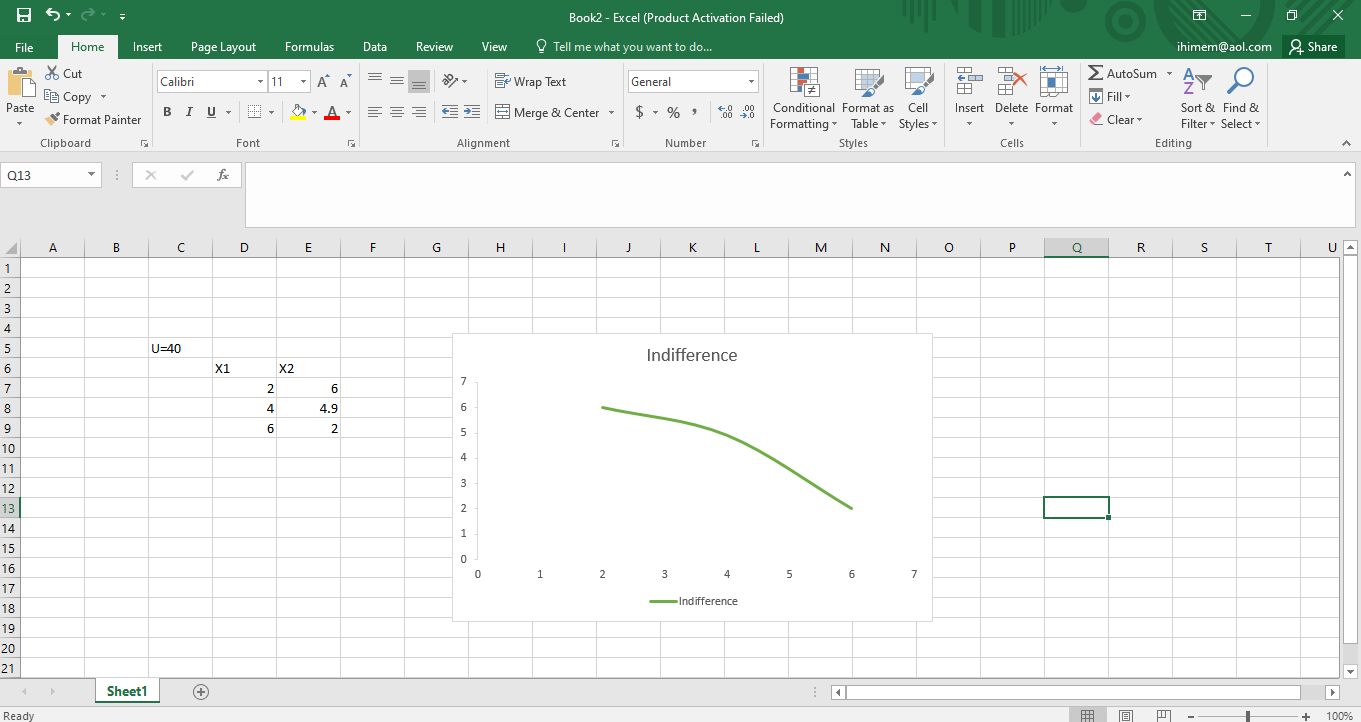Toggle Bold formatting
This screenshot has width=1361, height=722.
point(167,112)
